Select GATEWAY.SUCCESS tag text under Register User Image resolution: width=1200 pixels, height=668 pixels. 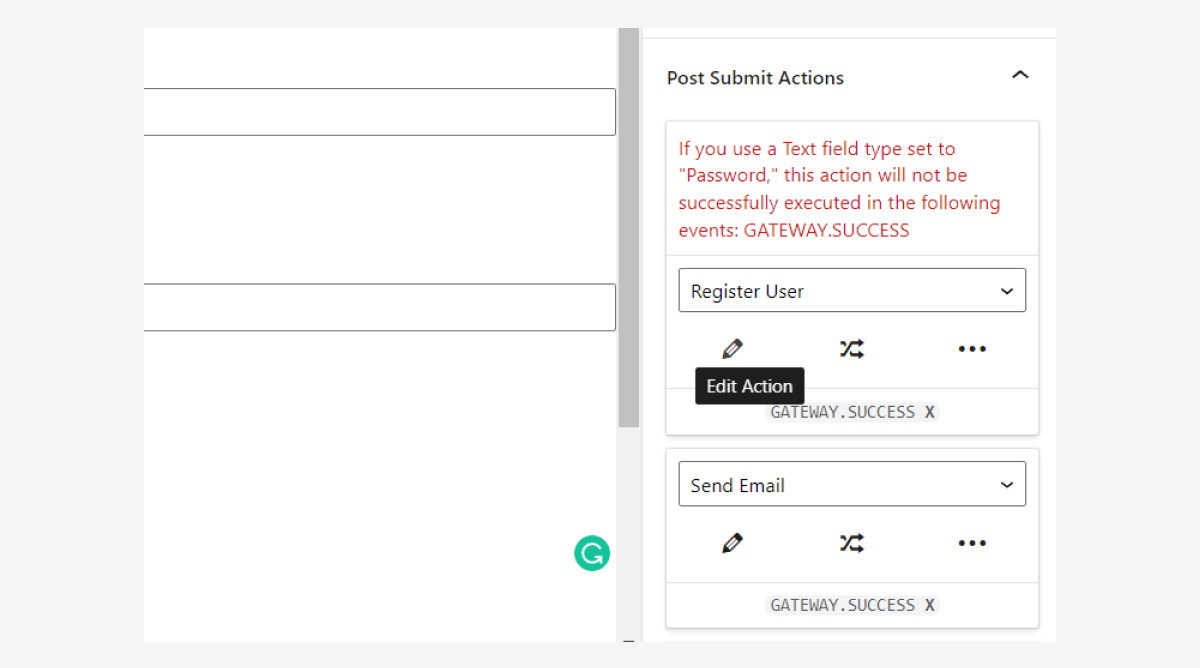[842, 412]
